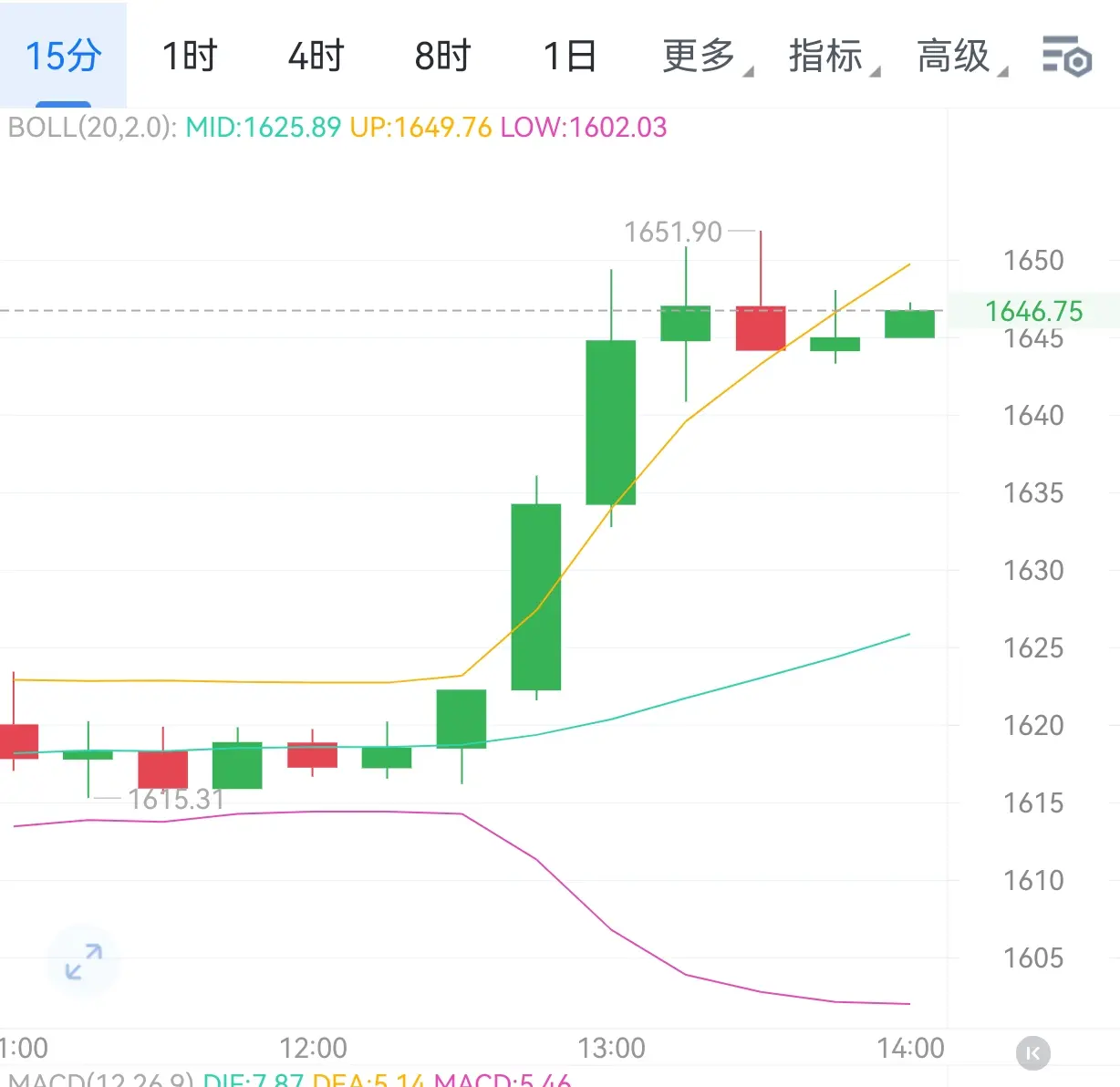Switch to the 8时 timeframe
The height and width of the screenshot is (1087, 1120).
click(x=442, y=57)
